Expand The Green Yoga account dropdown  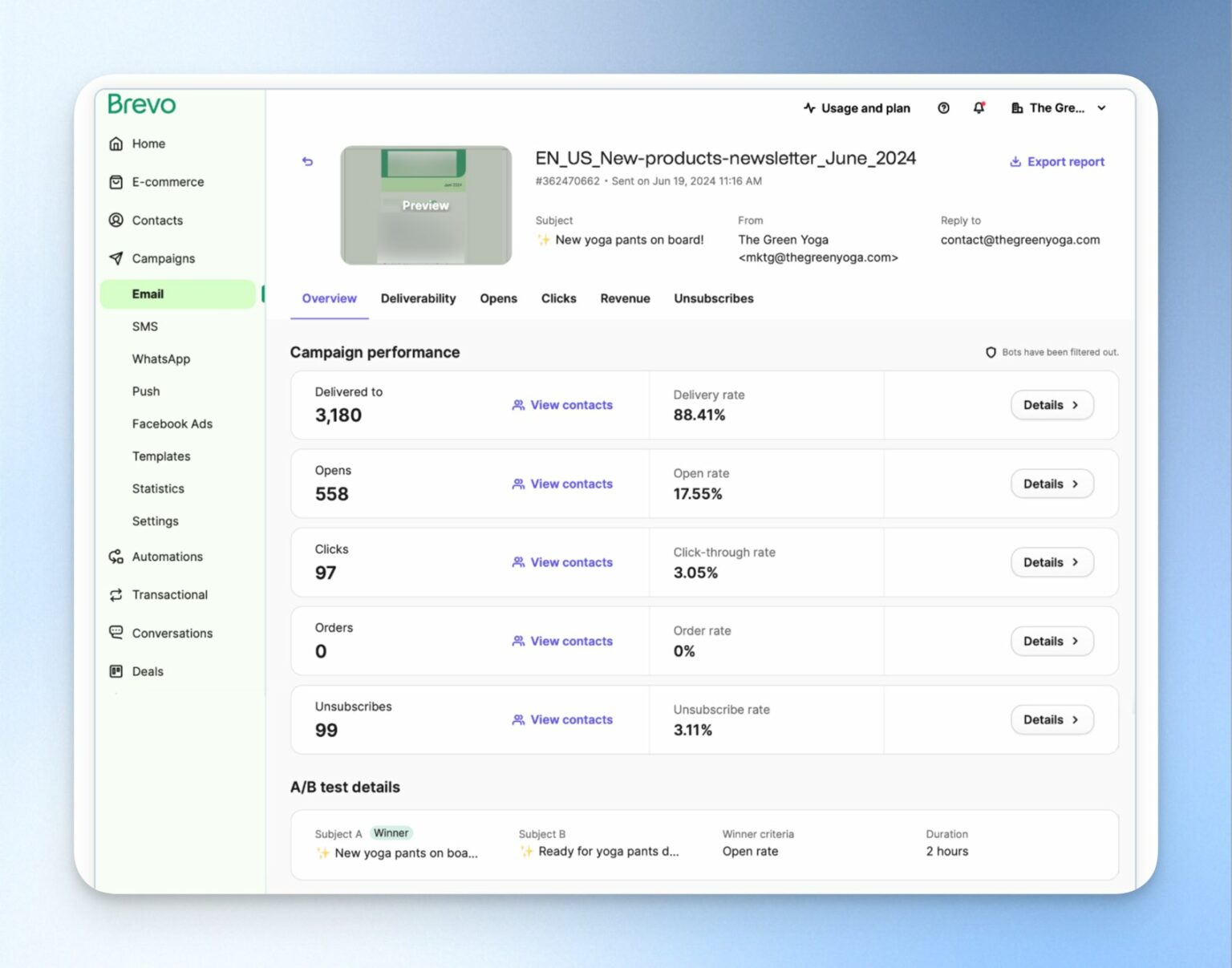1102,107
